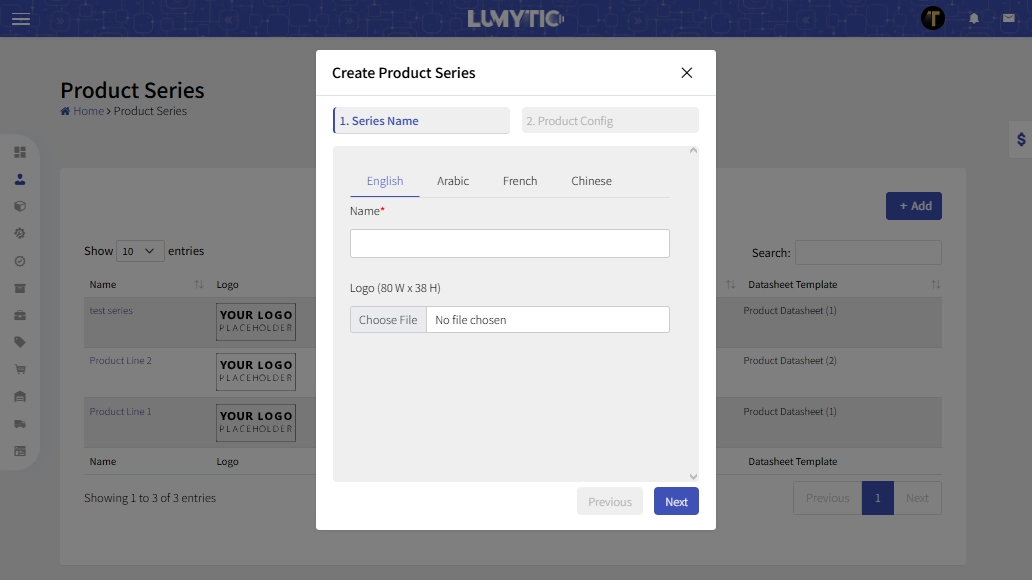1032x580 pixels.
Task: Switch to the French language tab
Action: tap(520, 181)
